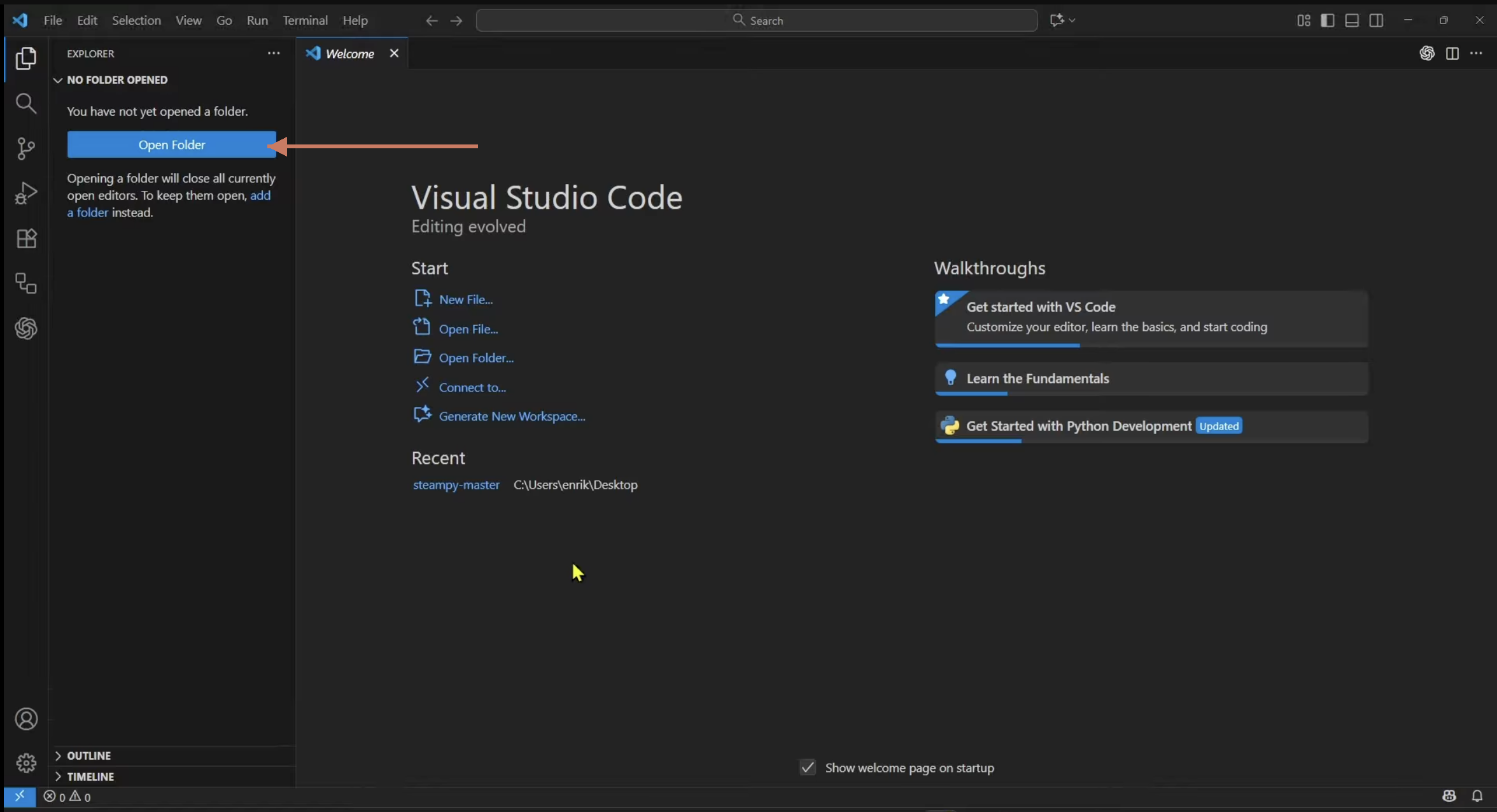
Task: Toggle Show welcome page on startup checkbox
Action: pyautogui.click(x=808, y=767)
